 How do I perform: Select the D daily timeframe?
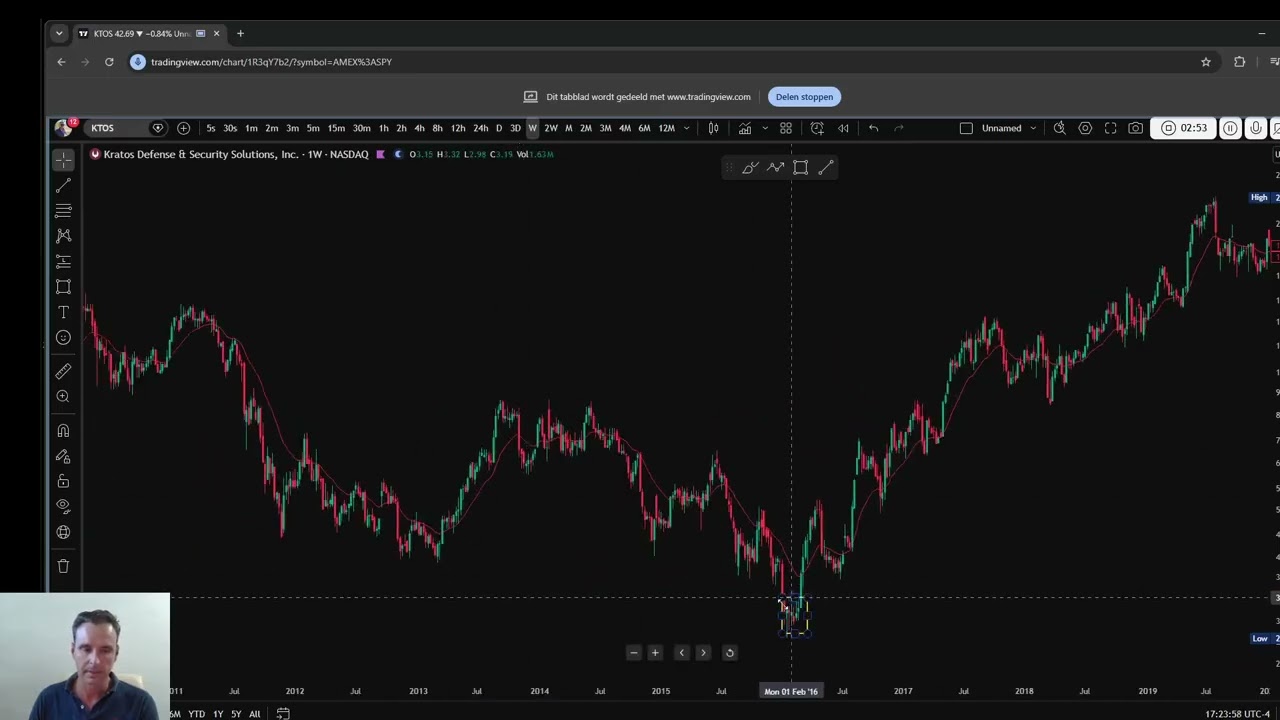coord(499,128)
